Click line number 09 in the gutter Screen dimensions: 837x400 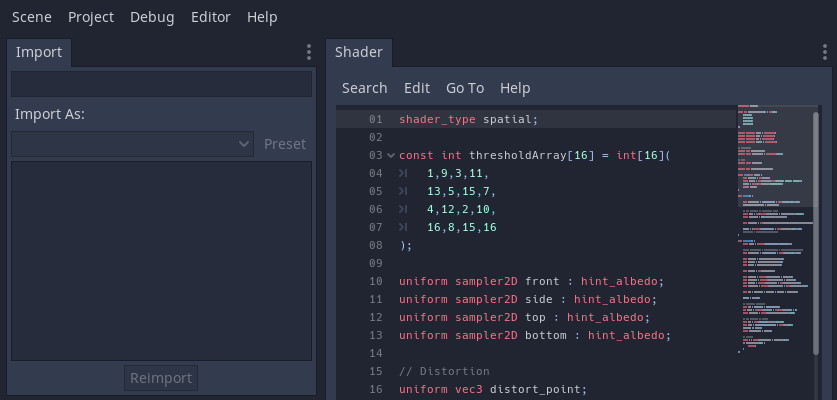click(x=376, y=263)
